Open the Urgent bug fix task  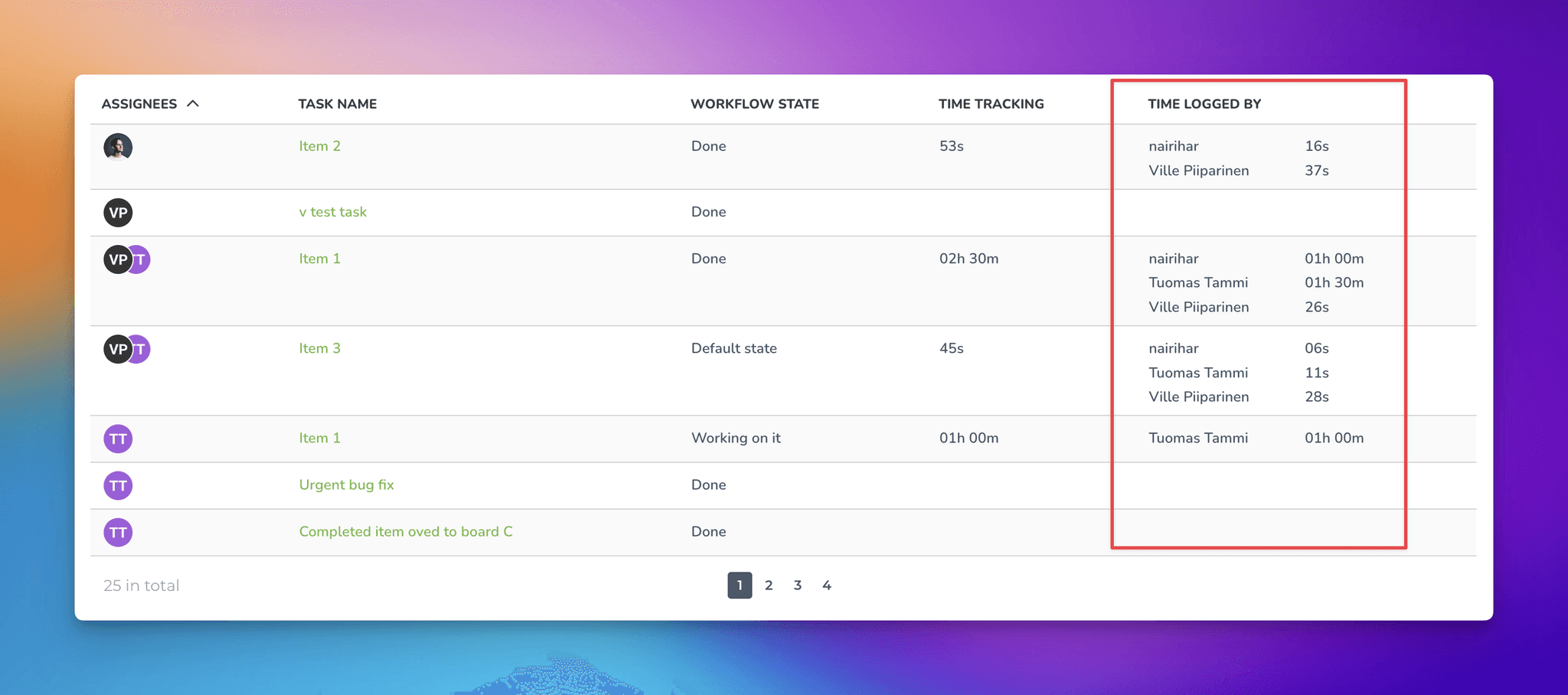coord(346,485)
